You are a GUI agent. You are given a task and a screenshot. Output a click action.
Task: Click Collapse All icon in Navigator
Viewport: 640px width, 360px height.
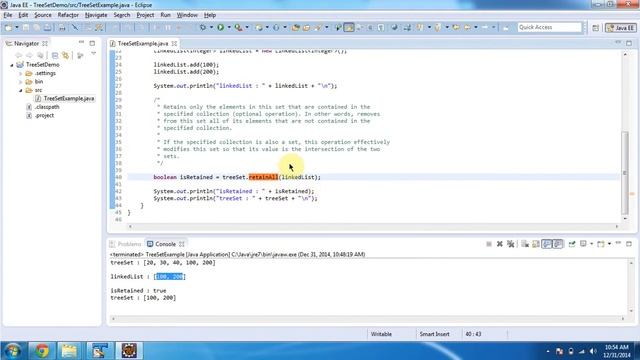click(55, 55)
